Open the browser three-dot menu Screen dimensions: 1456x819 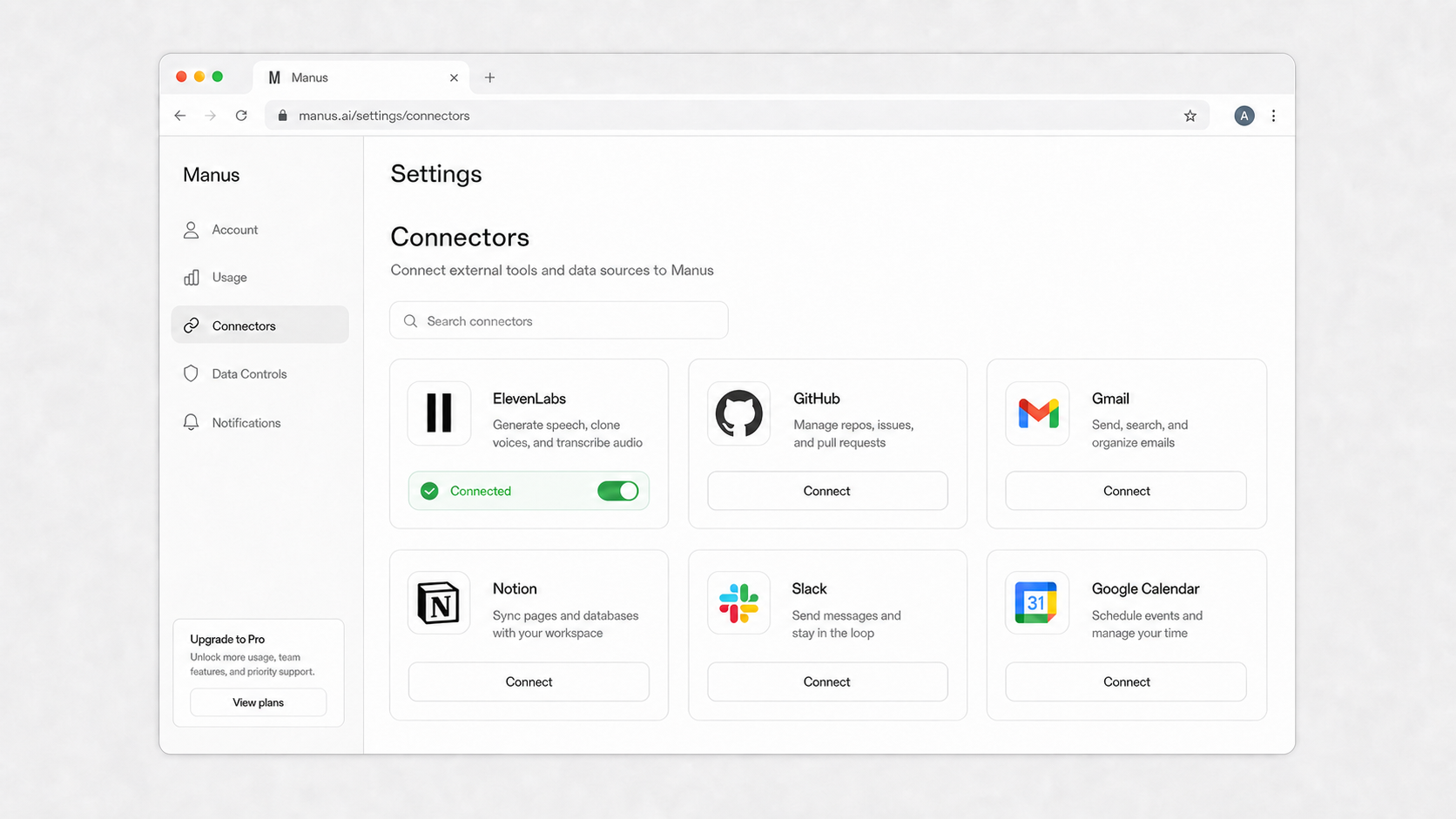(x=1273, y=116)
